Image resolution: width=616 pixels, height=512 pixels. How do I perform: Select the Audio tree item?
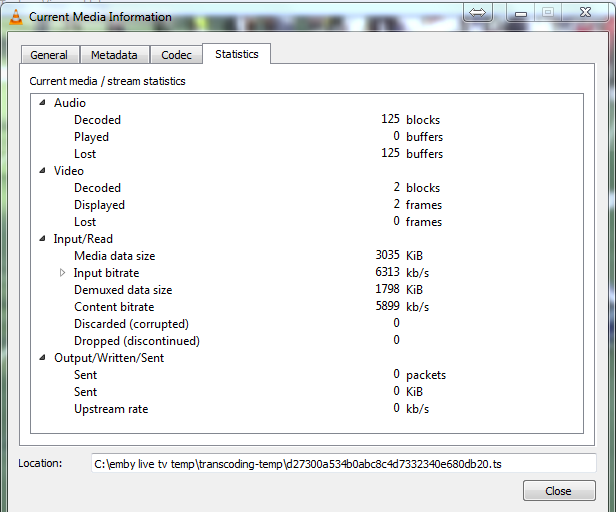[70, 103]
